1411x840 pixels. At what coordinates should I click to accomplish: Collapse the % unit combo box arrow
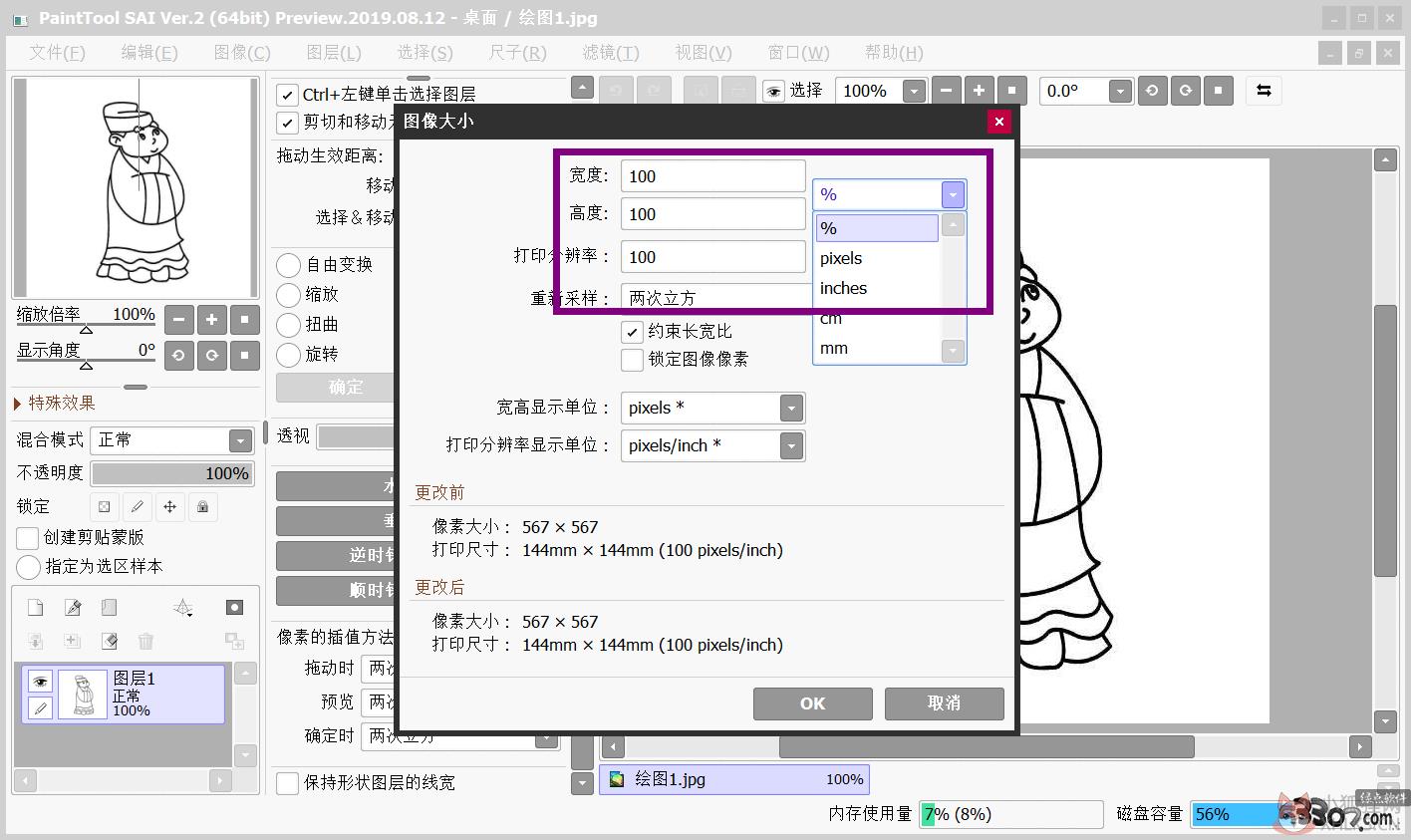point(954,195)
